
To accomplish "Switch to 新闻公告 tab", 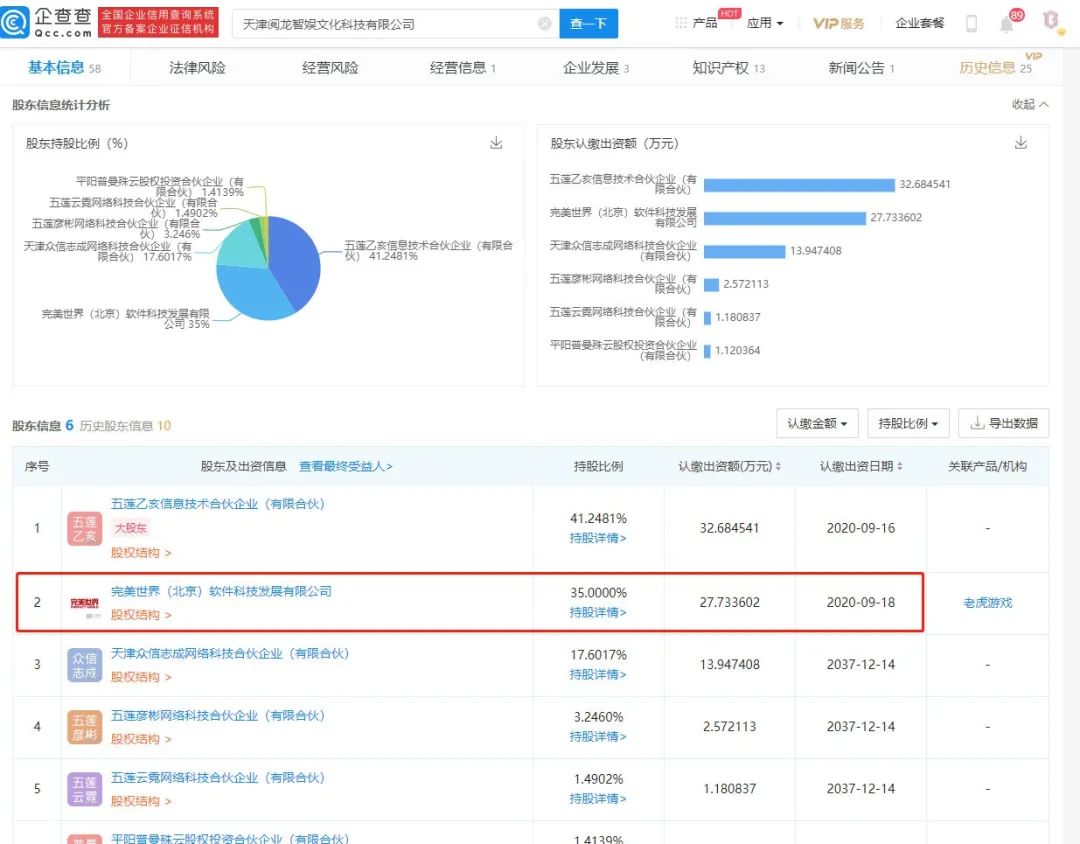I will [861, 68].
